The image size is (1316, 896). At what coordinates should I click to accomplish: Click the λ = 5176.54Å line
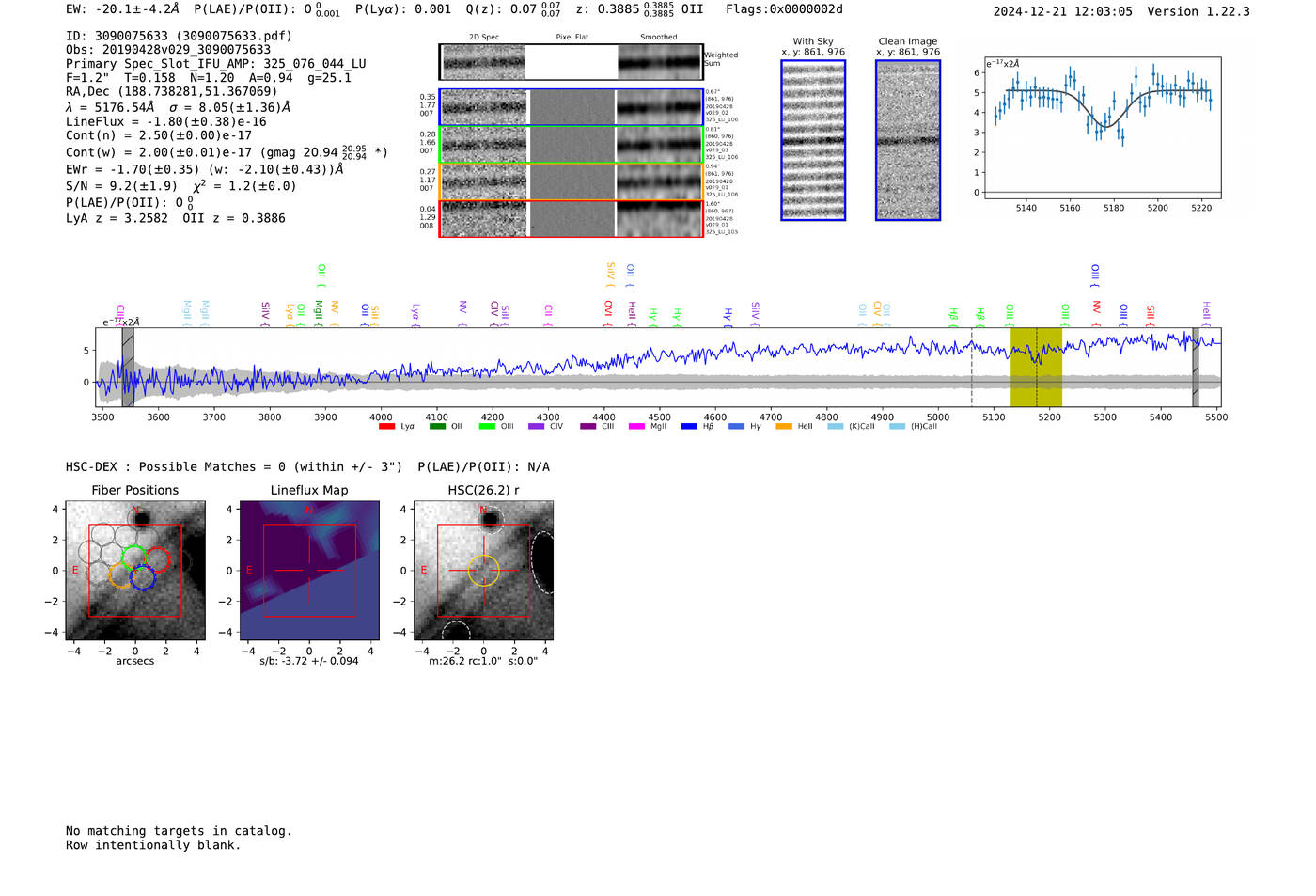(x=179, y=107)
